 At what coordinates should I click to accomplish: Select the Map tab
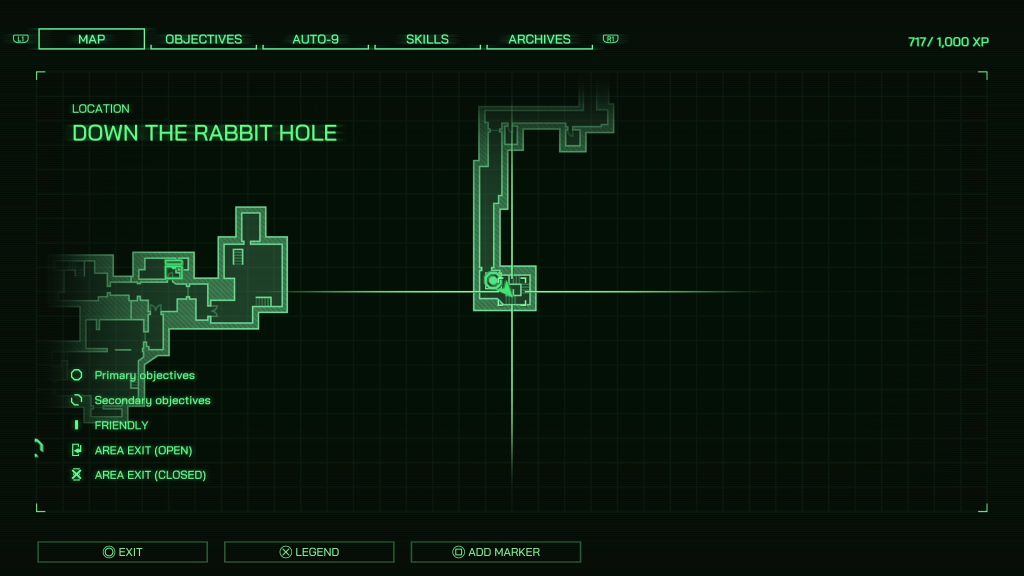point(92,39)
